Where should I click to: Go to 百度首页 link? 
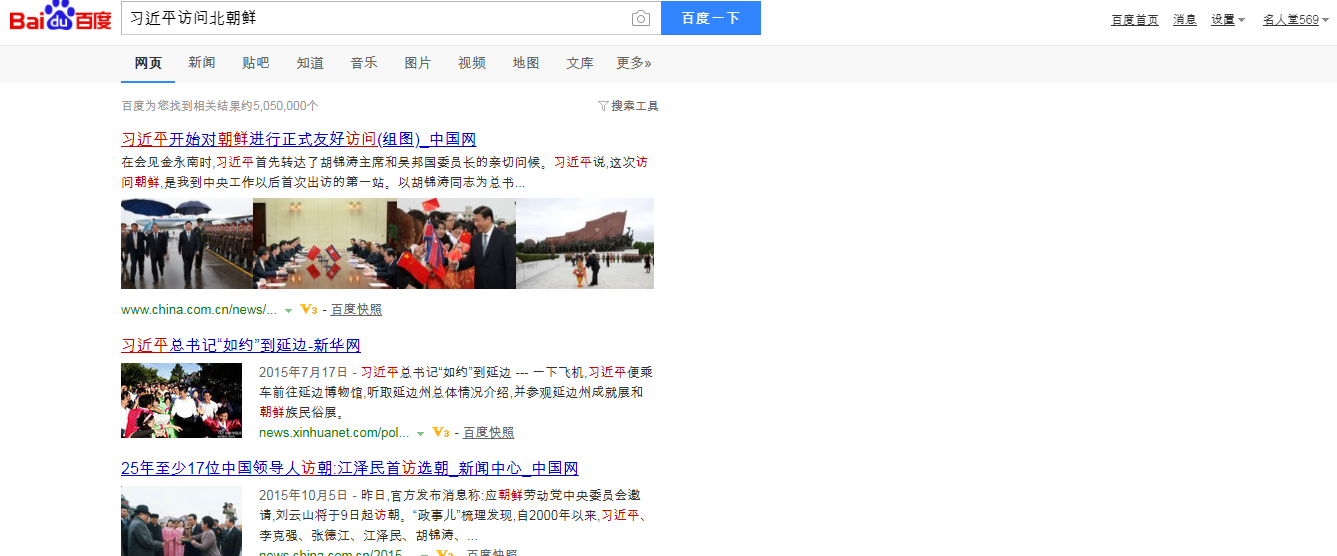(1135, 20)
